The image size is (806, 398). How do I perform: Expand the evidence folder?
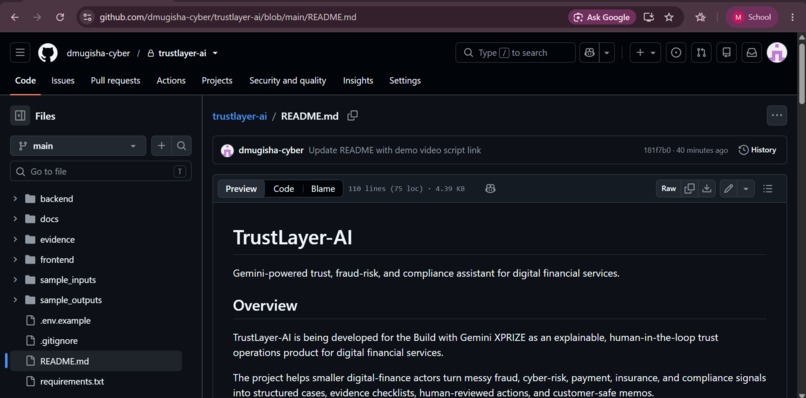(15, 240)
